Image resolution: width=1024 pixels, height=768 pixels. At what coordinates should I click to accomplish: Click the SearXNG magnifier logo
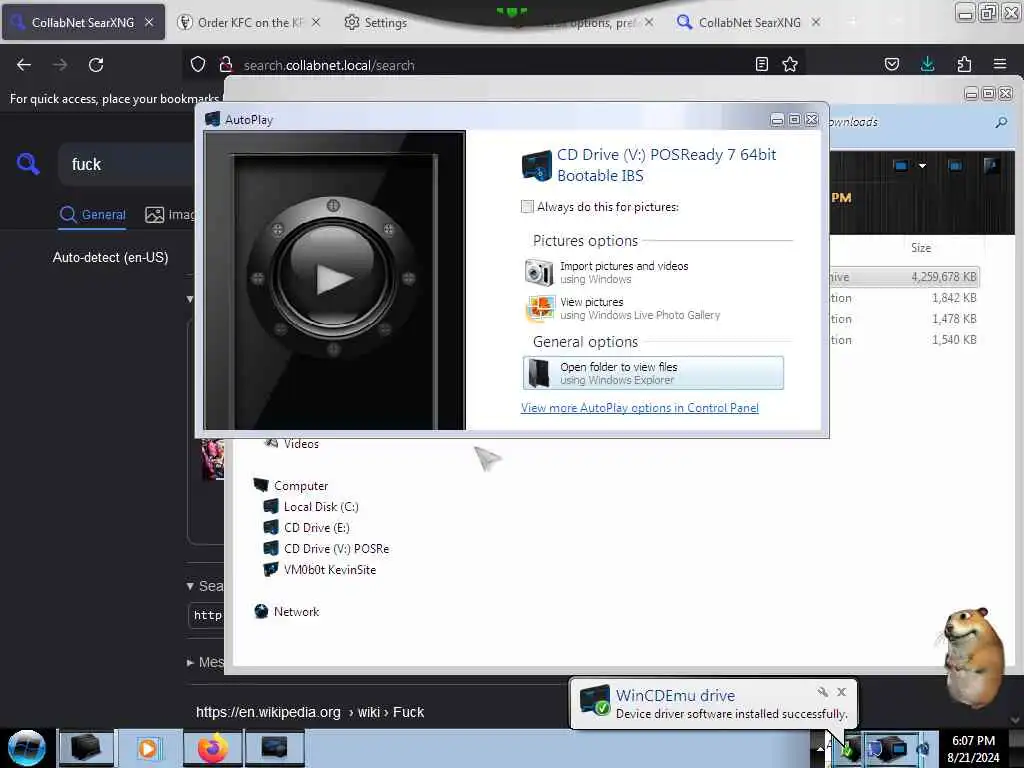(x=28, y=163)
